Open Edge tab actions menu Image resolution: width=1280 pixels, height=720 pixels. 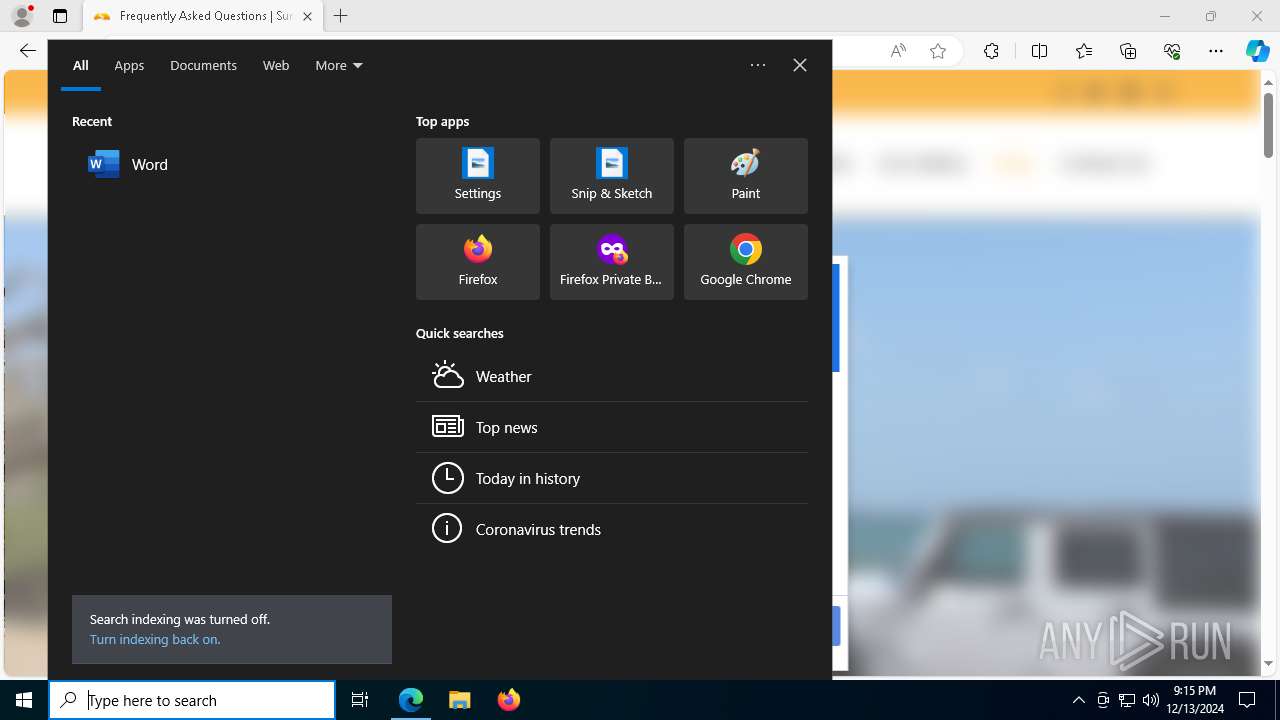(60, 16)
